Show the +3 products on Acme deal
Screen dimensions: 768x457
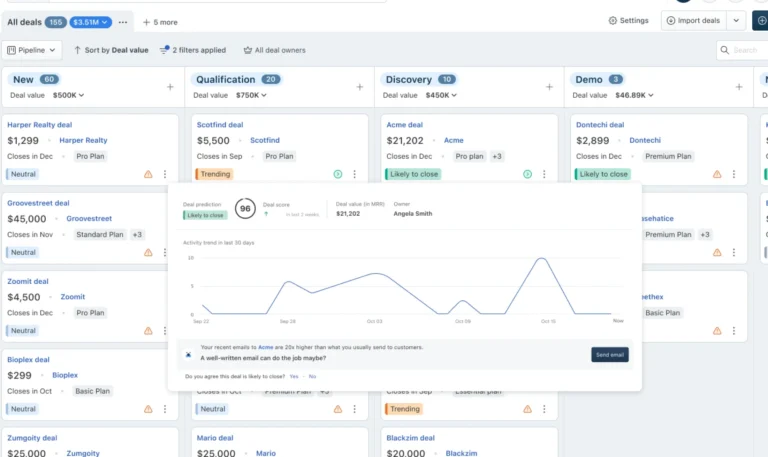click(x=497, y=156)
